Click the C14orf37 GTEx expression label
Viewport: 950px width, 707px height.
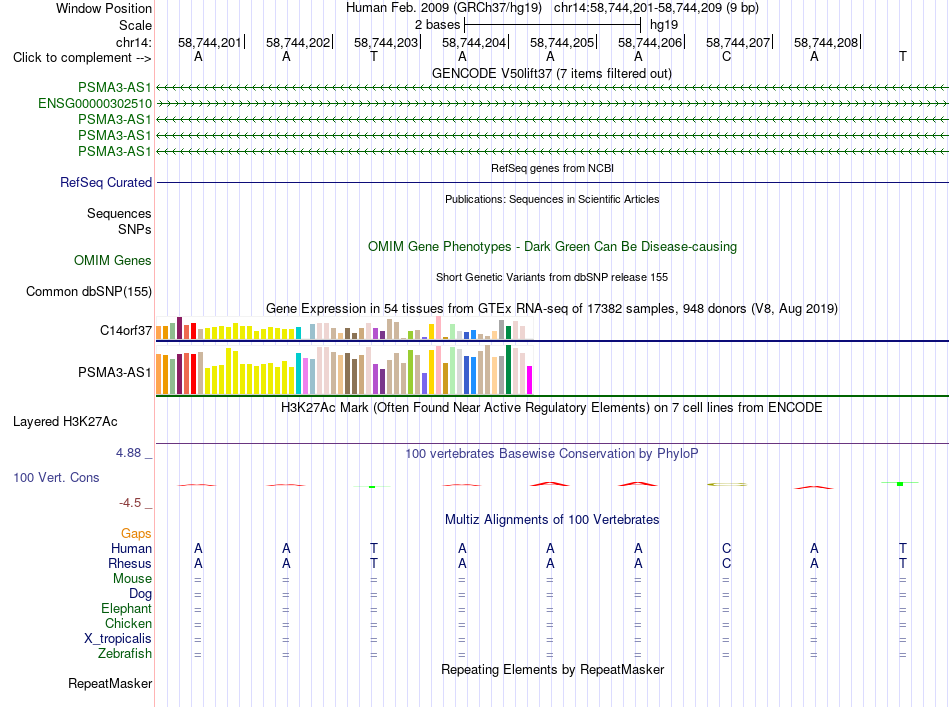pos(126,330)
